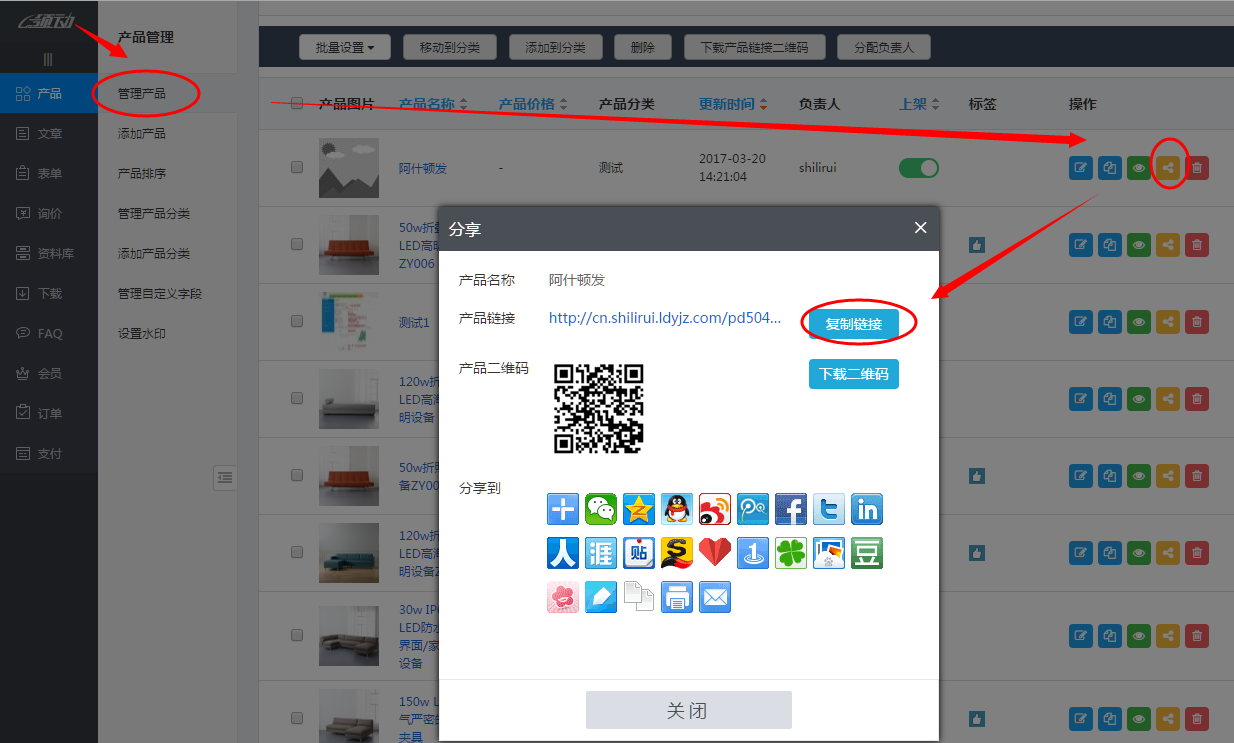Click the duplicate icon for 测试1
1234x743 pixels.
pyautogui.click(x=1109, y=322)
